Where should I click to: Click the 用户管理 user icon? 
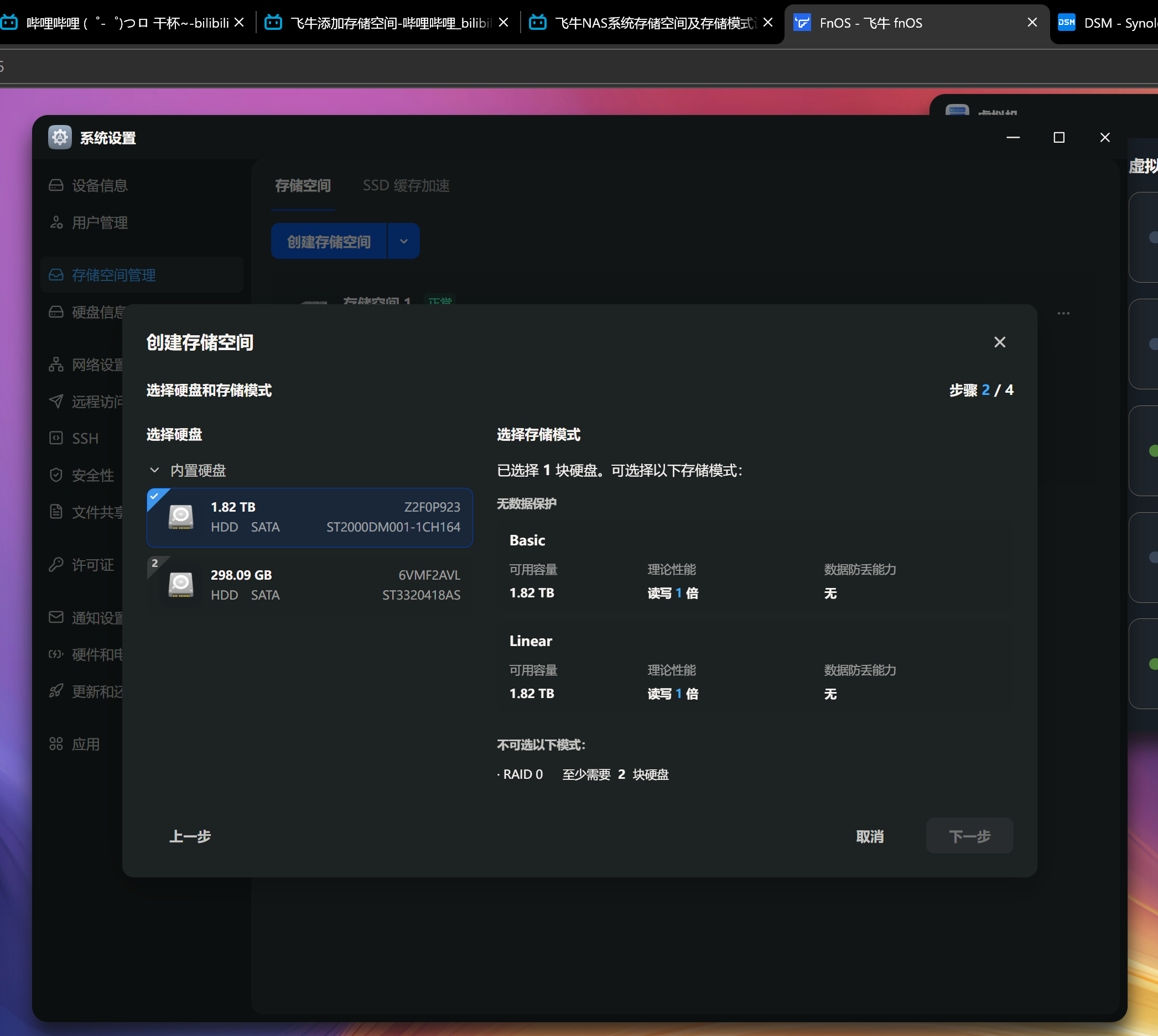click(56, 222)
